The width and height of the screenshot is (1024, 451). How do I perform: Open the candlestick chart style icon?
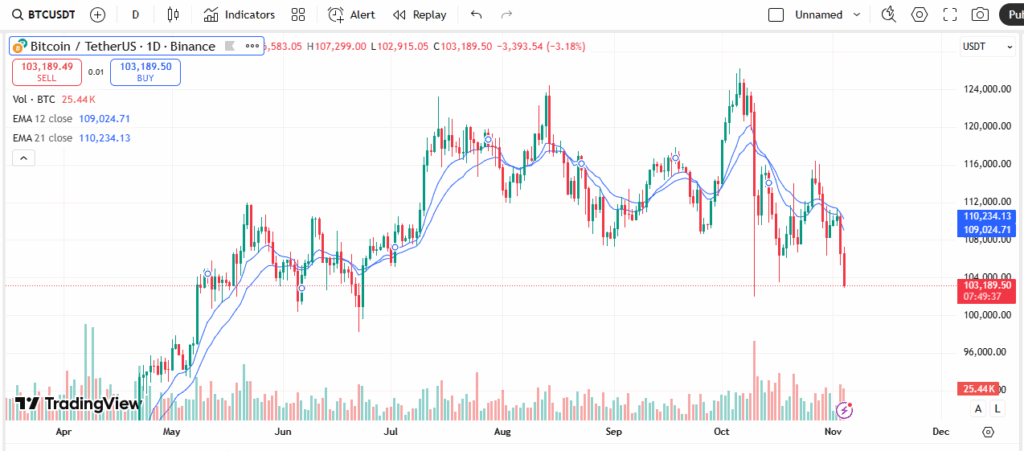173,15
